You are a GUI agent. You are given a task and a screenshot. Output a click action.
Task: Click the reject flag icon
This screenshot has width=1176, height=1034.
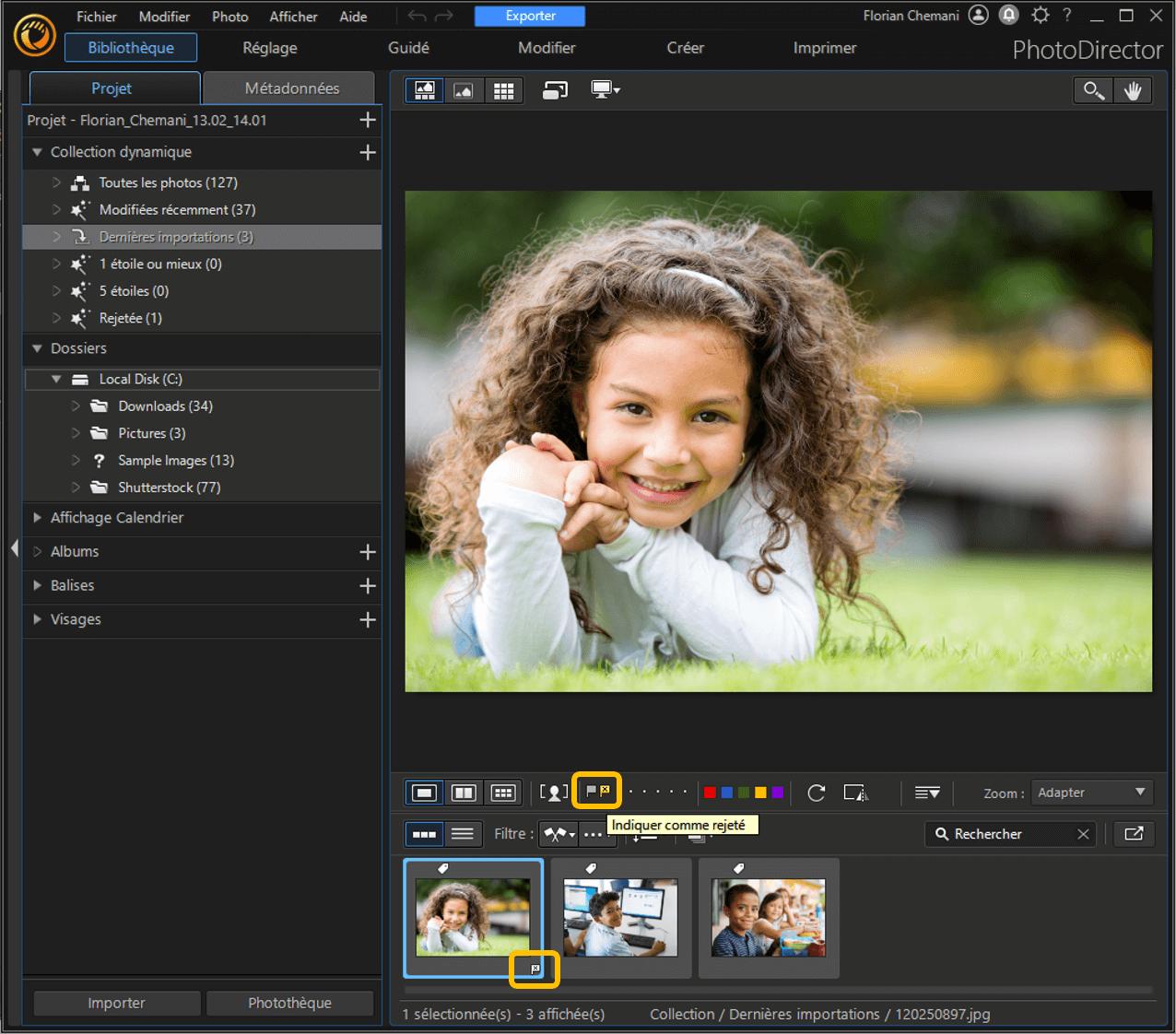coord(605,791)
